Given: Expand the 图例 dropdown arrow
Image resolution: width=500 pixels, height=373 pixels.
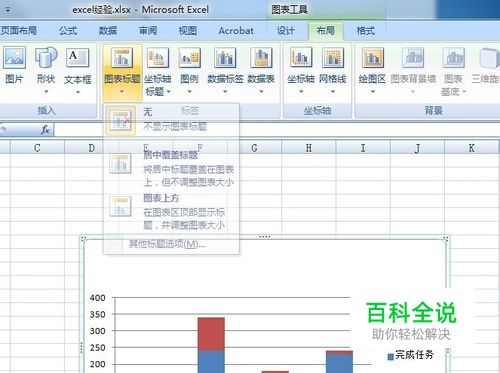Looking at the screenshot, I should coord(189,91).
